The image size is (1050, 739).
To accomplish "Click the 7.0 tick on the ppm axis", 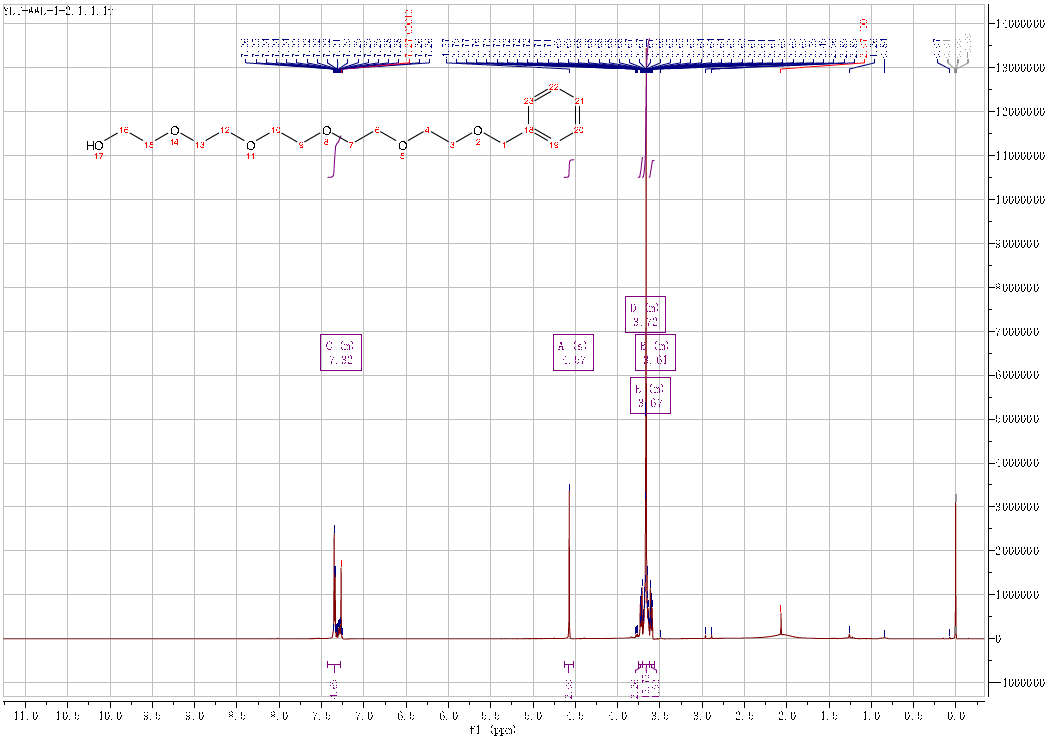I will 364,716.
